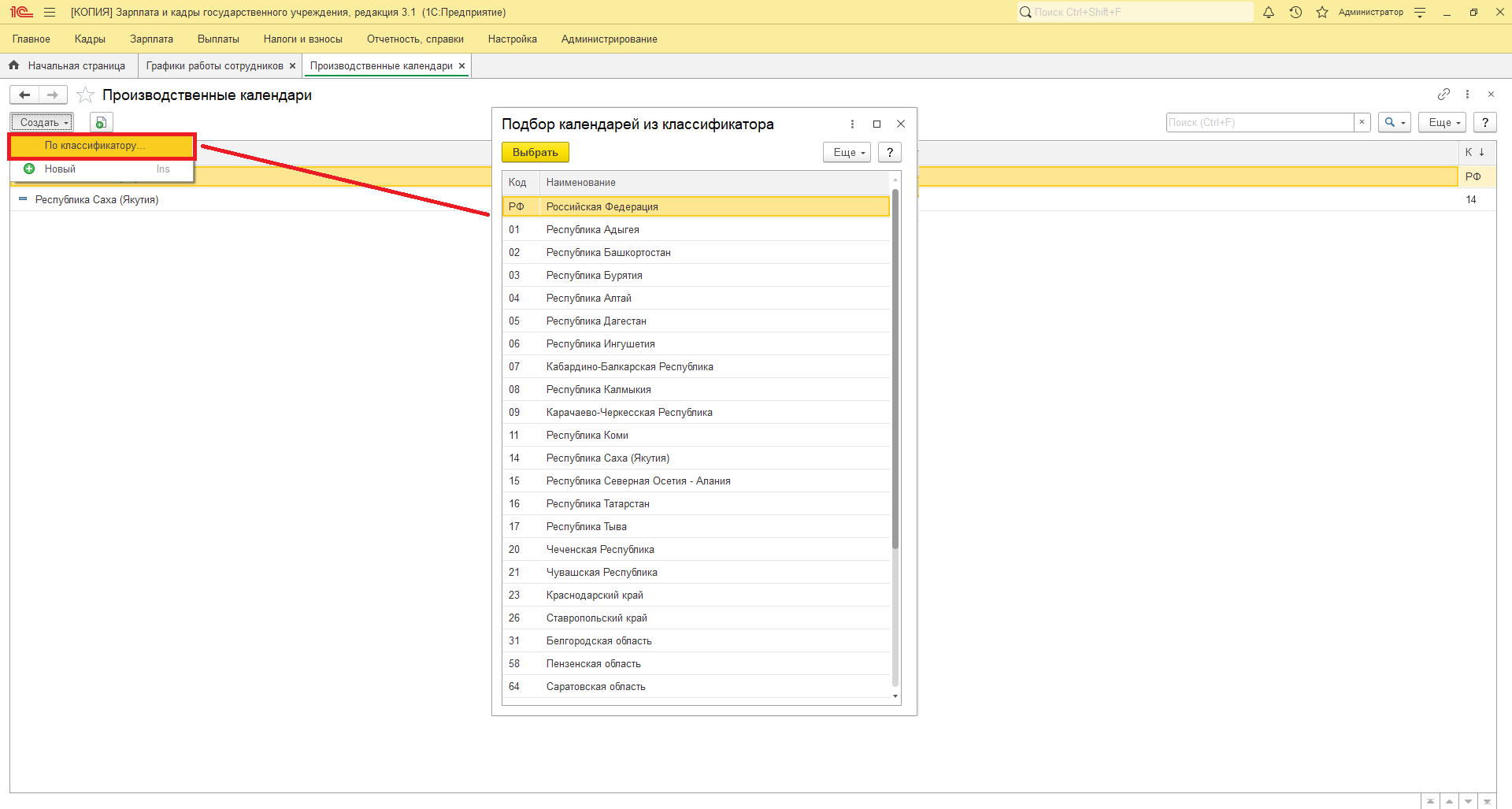Image resolution: width=1512 pixels, height=809 pixels.
Task: Clear the list search field X button
Action: click(x=1362, y=122)
